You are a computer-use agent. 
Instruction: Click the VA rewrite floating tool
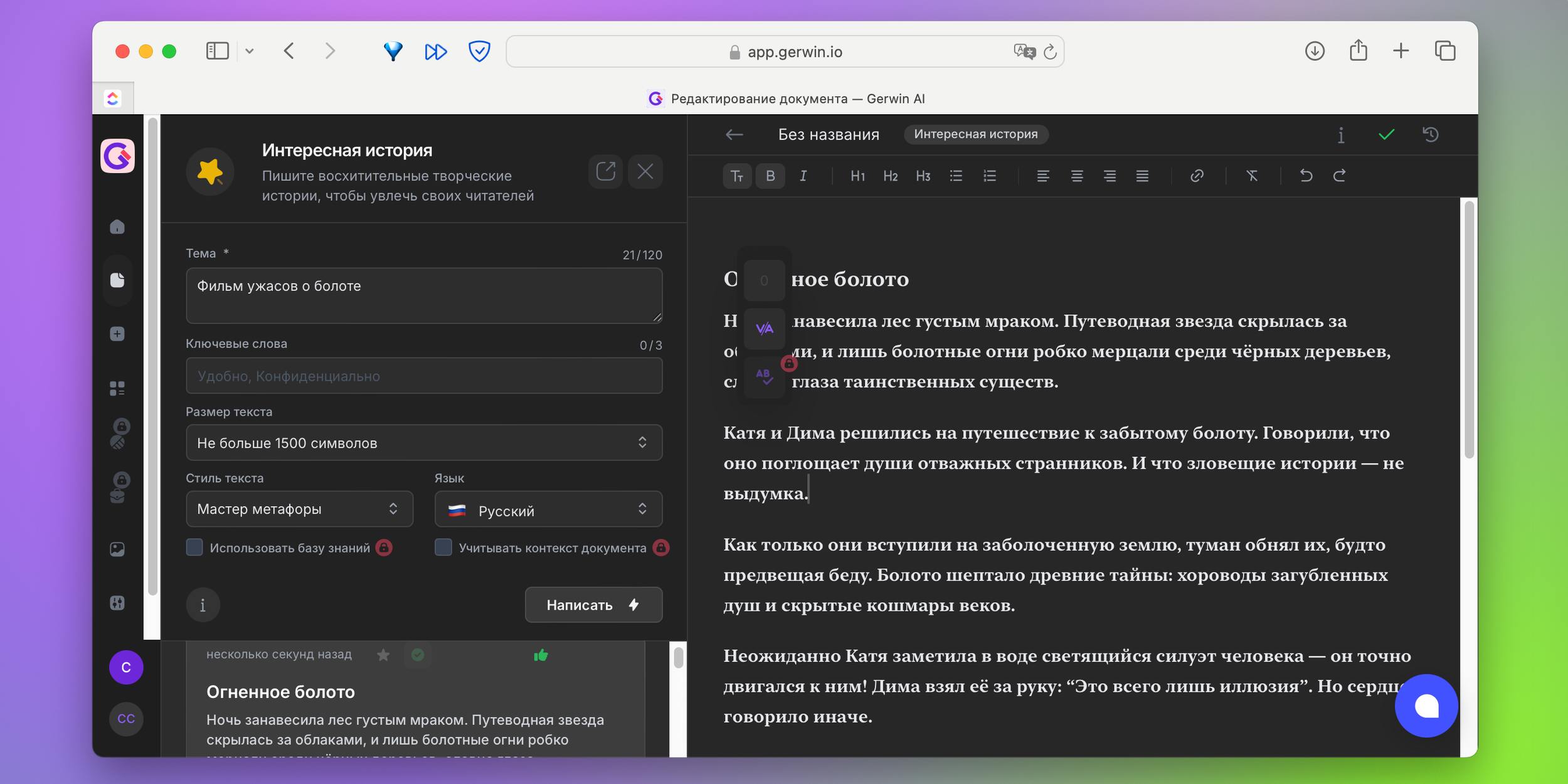click(764, 329)
